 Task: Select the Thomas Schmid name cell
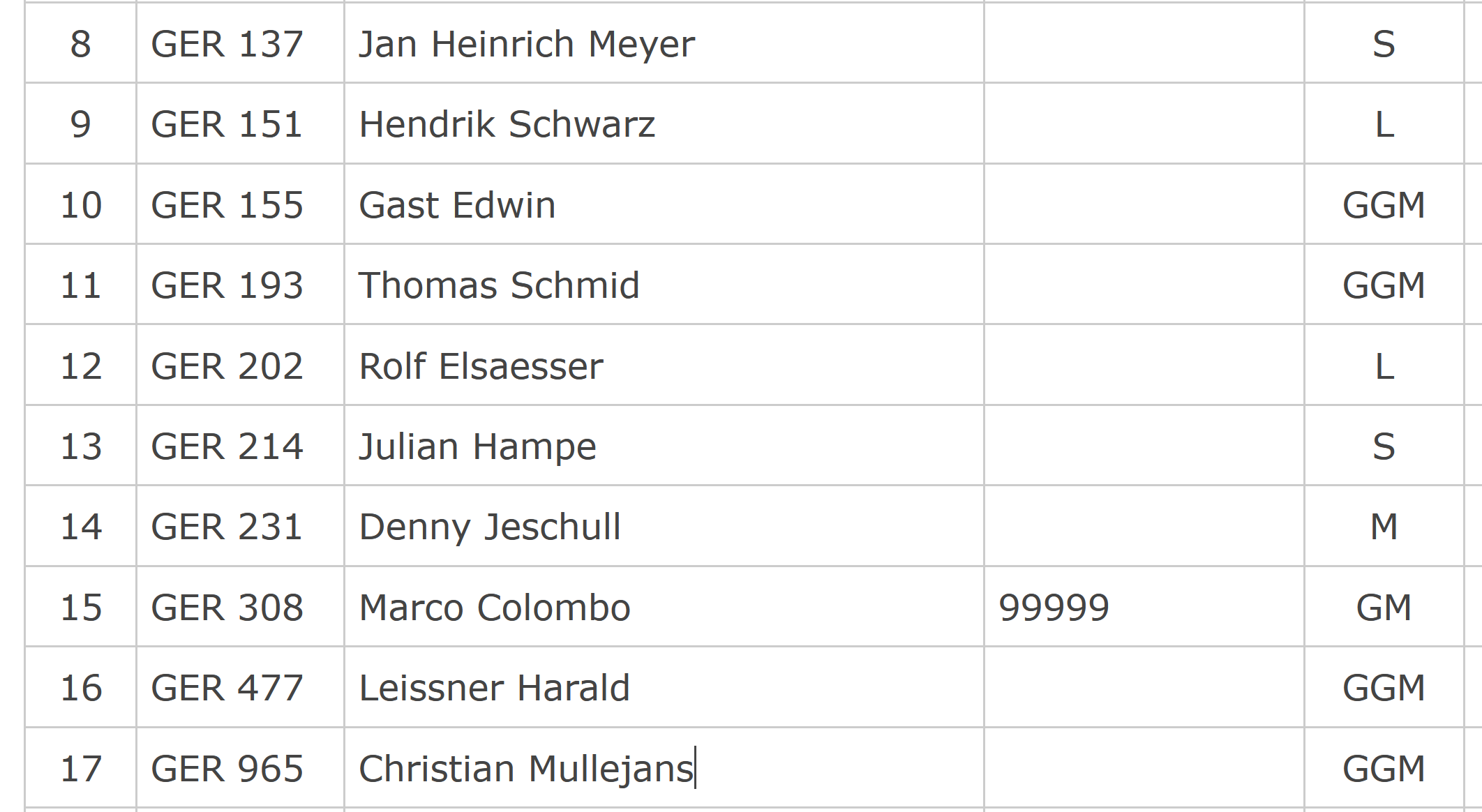pos(664,285)
